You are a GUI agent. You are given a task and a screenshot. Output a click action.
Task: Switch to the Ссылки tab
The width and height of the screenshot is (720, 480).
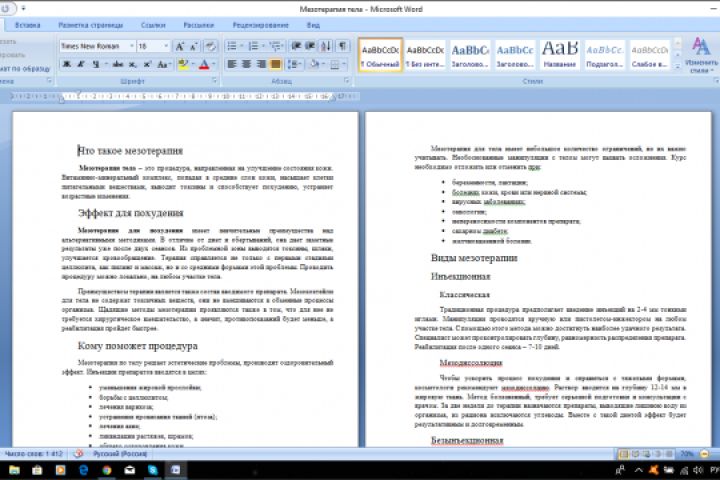[153, 25]
